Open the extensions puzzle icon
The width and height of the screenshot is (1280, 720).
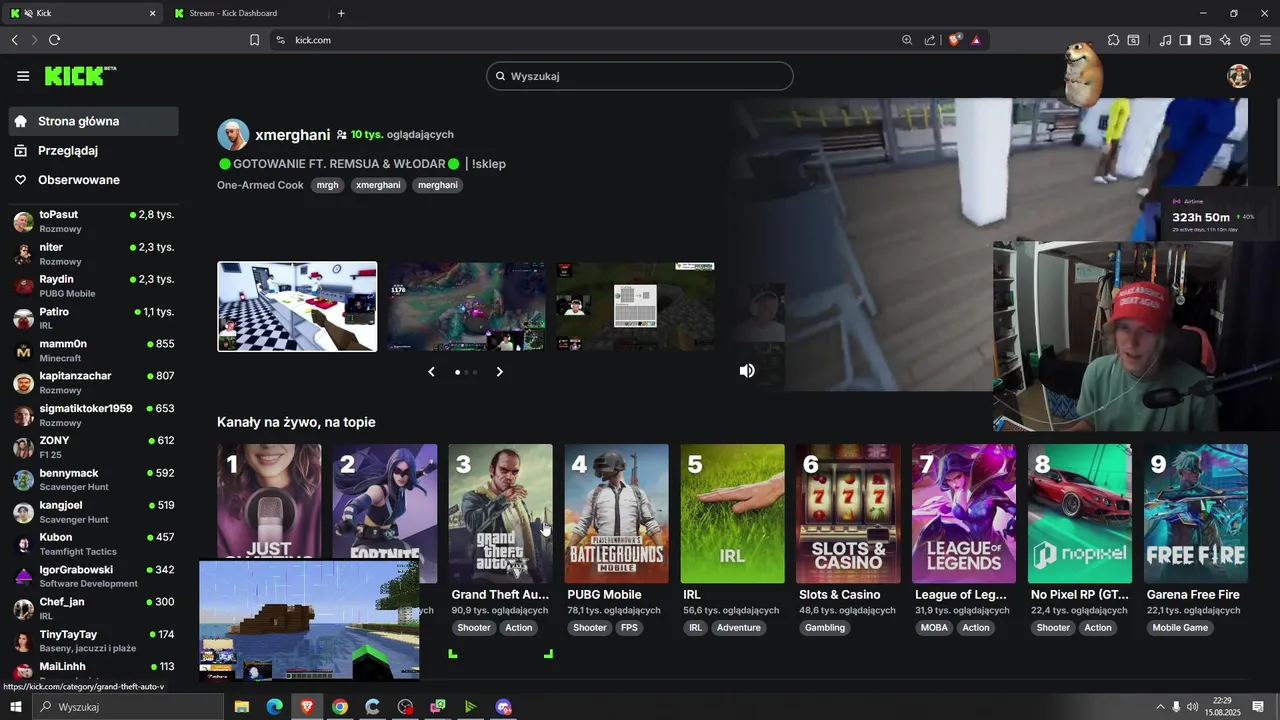[1113, 40]
